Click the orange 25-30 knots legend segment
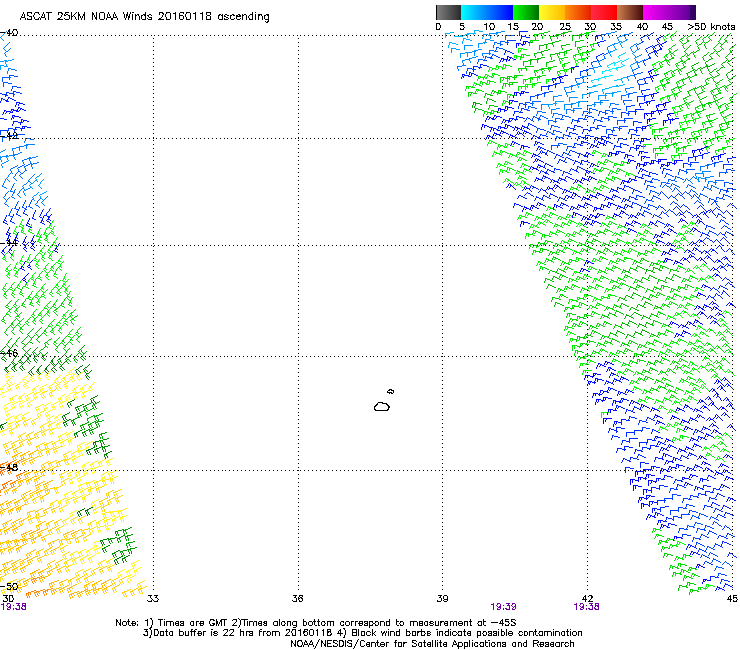The width and height of the screenshot is (740, 650). 578,12
